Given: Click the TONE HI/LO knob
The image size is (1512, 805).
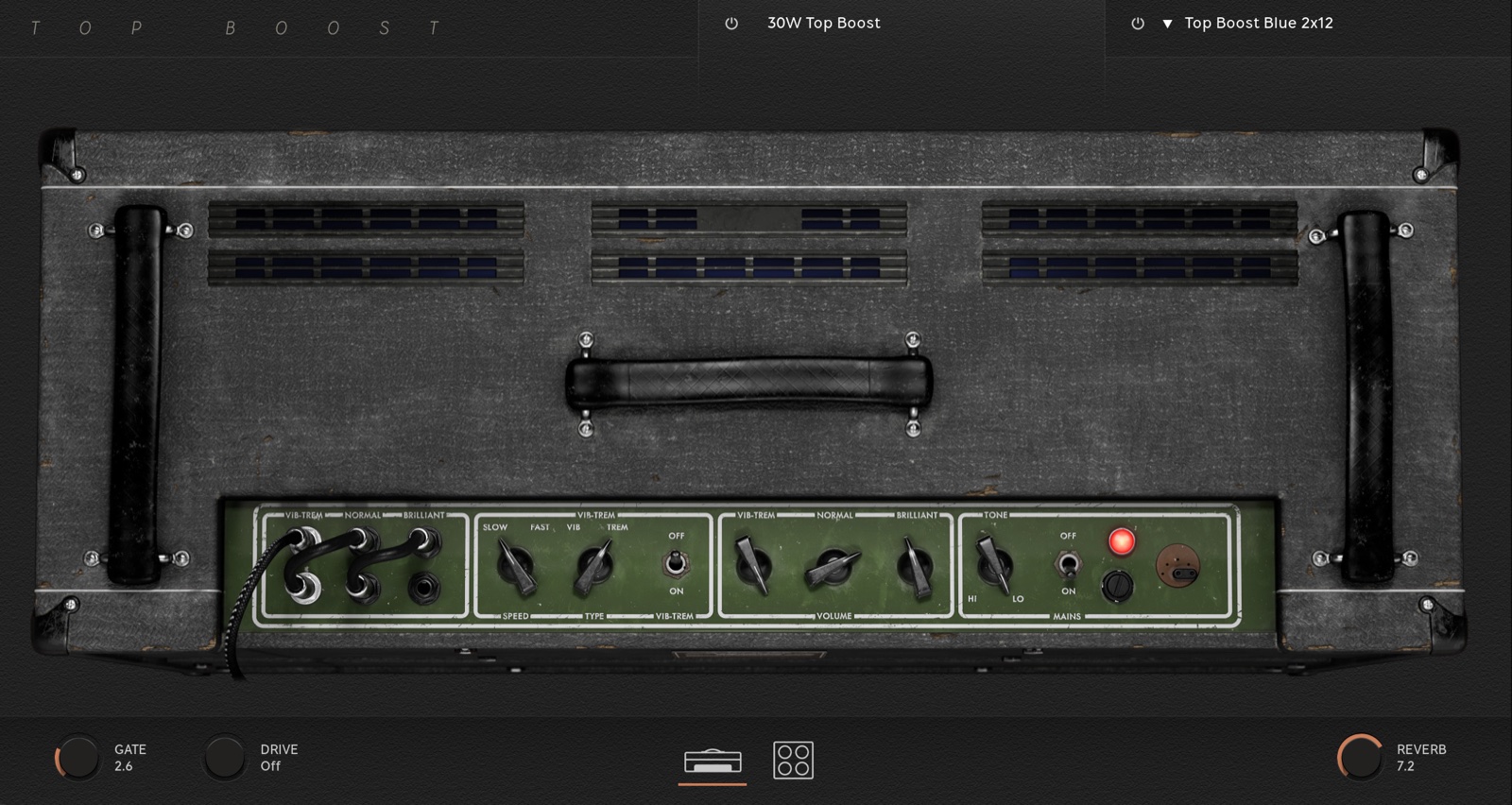Looking at the screenshot, I should (x=992, y=564).
